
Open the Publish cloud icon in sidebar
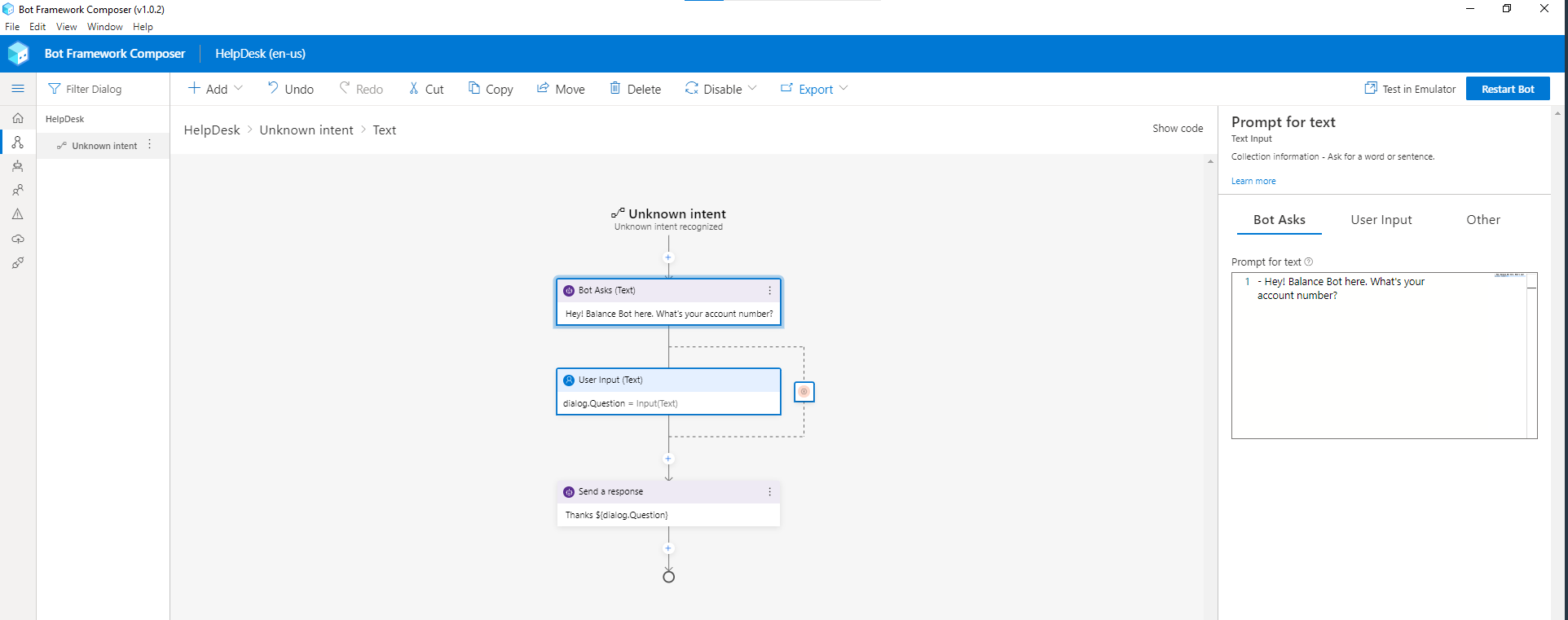(18, 239)
